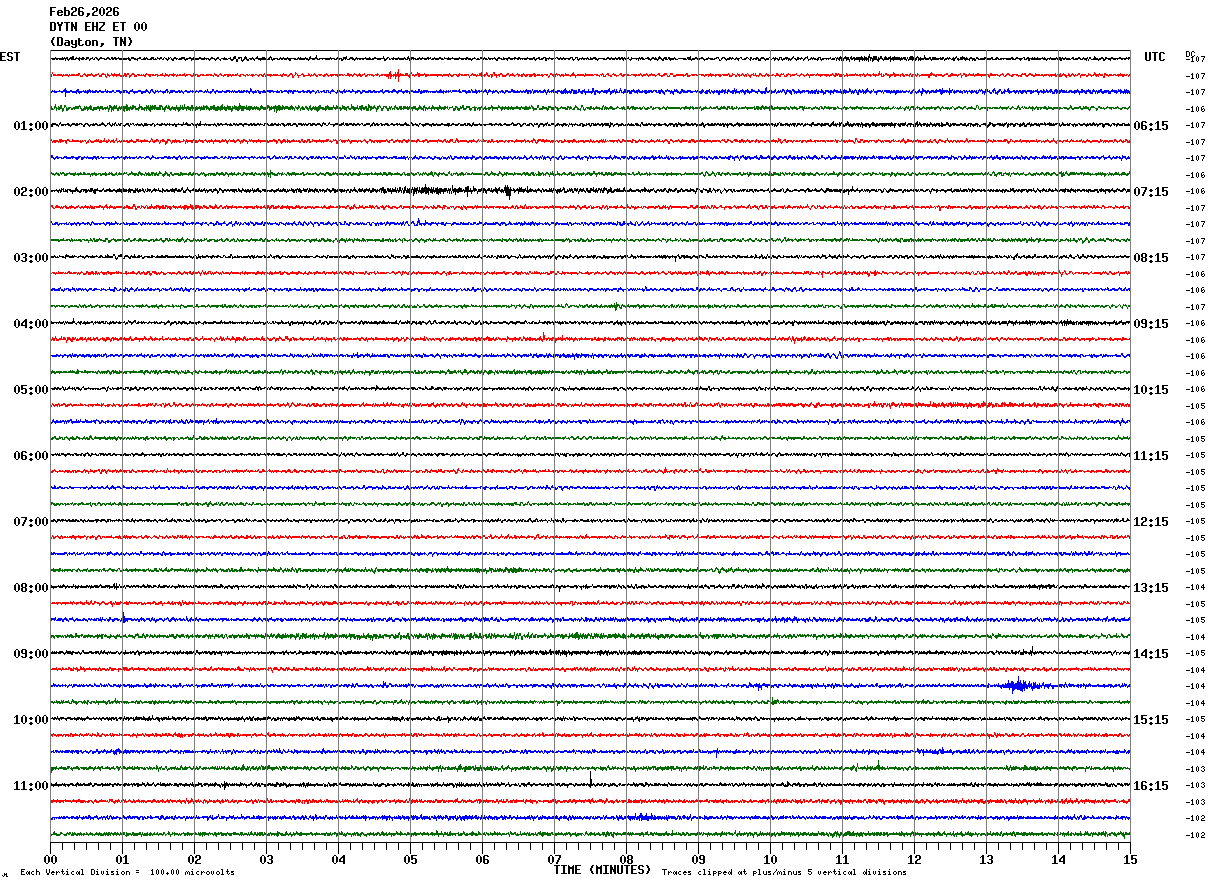
Task: Click the 09:15 UTC row label
Action: [x=1151, y=324]
